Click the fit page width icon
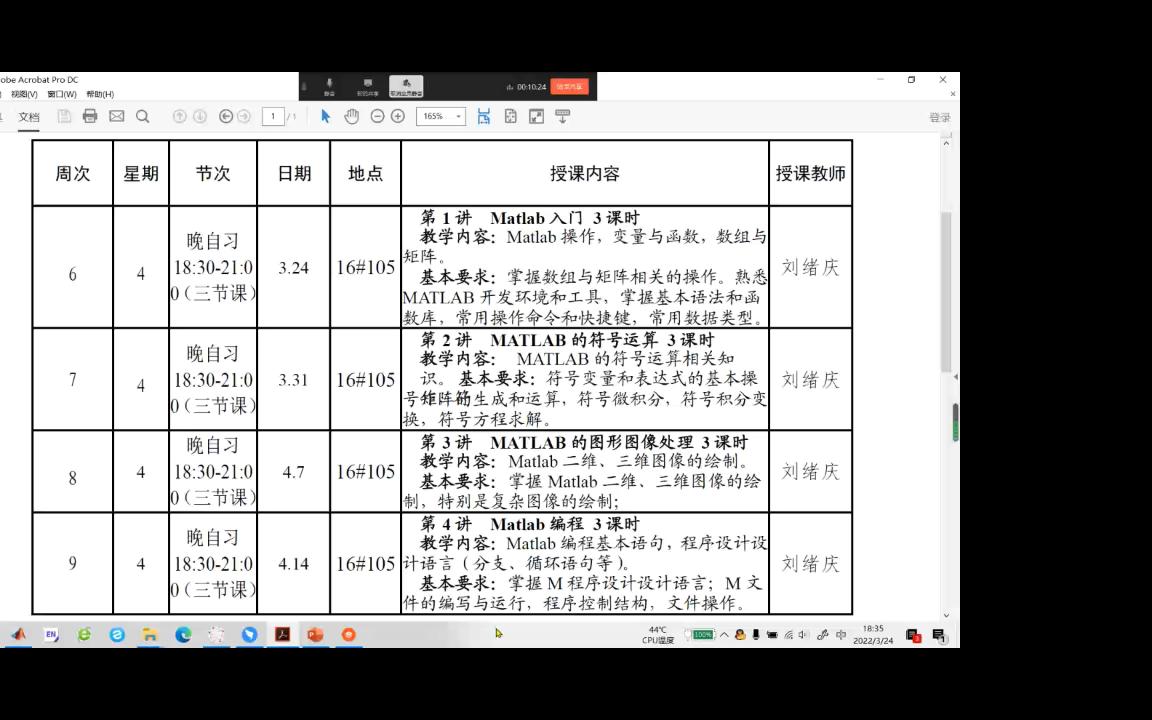Viewport: 1152px width, 720px height. [x=484, y=116]
